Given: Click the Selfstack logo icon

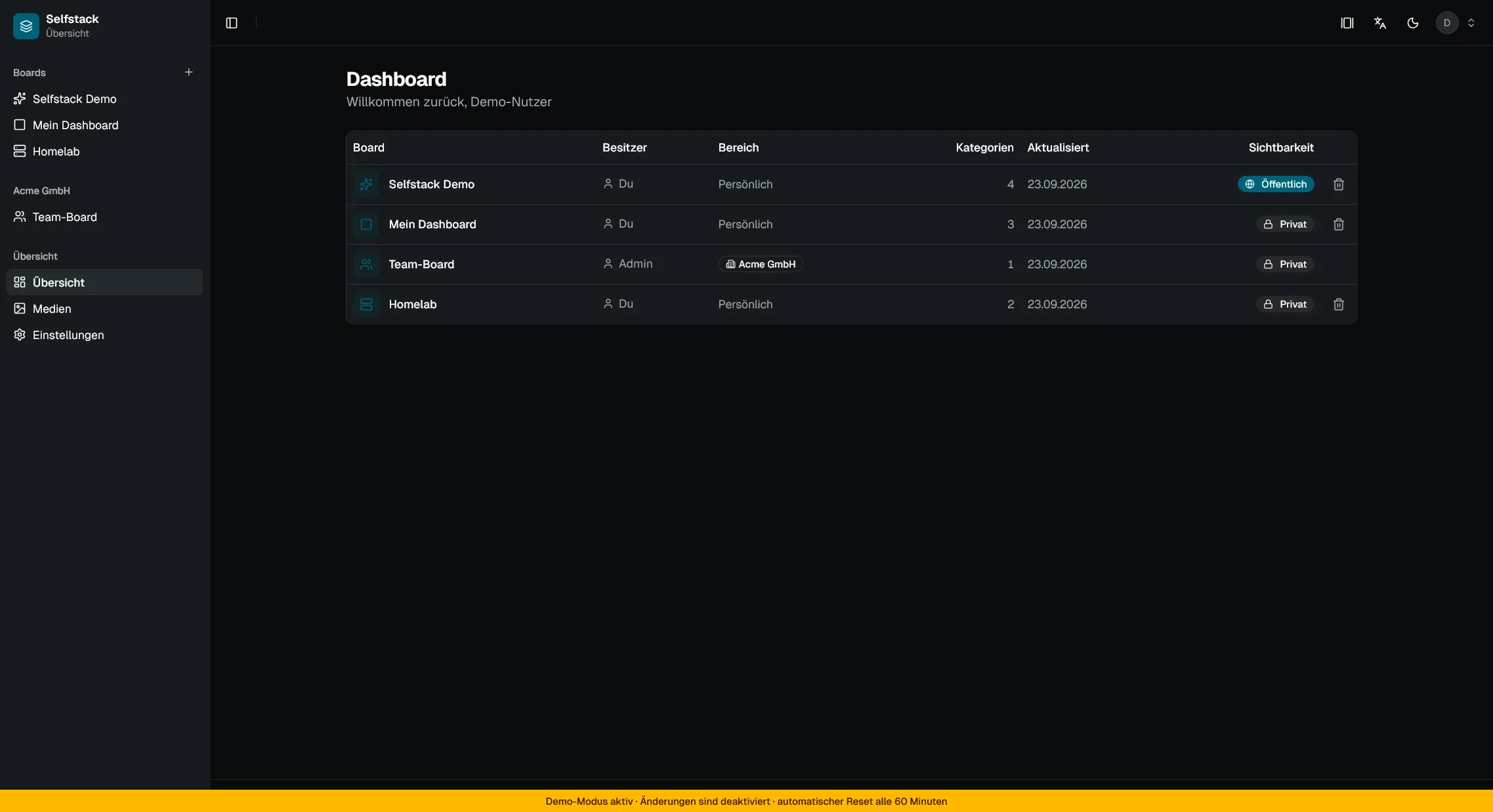Looking at the screenshot, I should pos(26,26).
